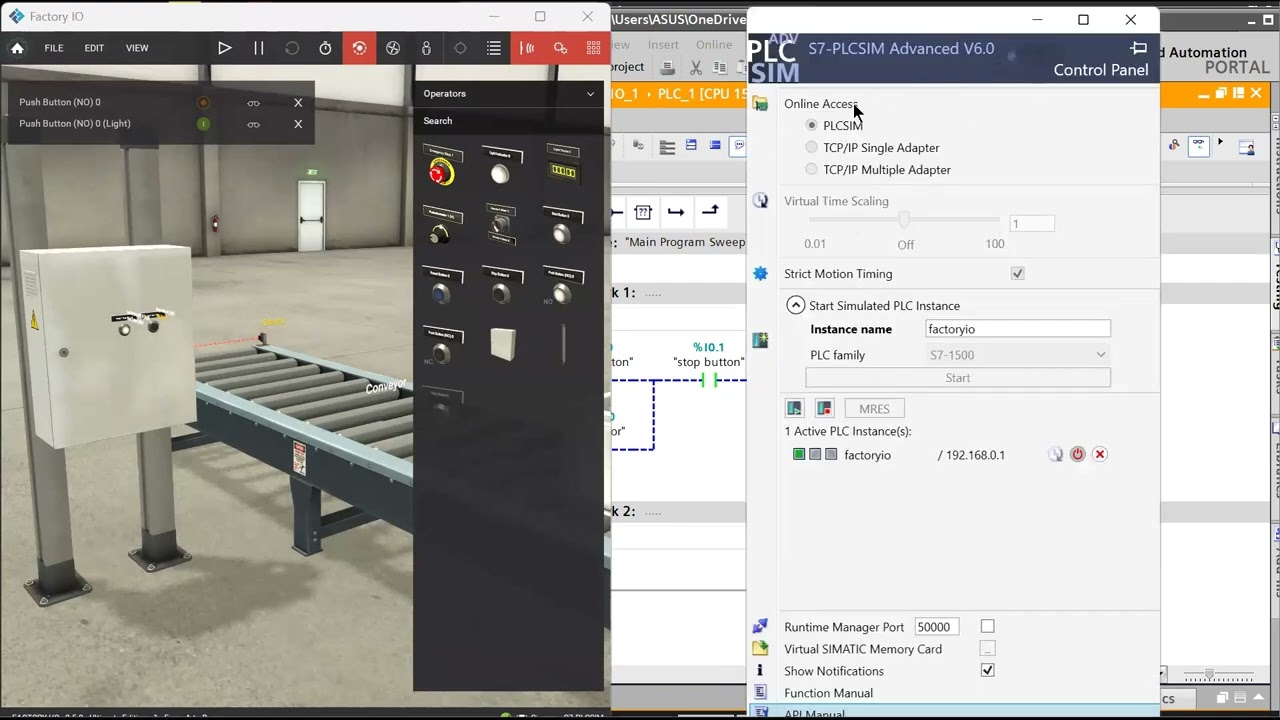Image resolution: width=1280 pixels, height=720 pixels.
Task: Expand the Operators category dropdown
Action: coord(590,93)
